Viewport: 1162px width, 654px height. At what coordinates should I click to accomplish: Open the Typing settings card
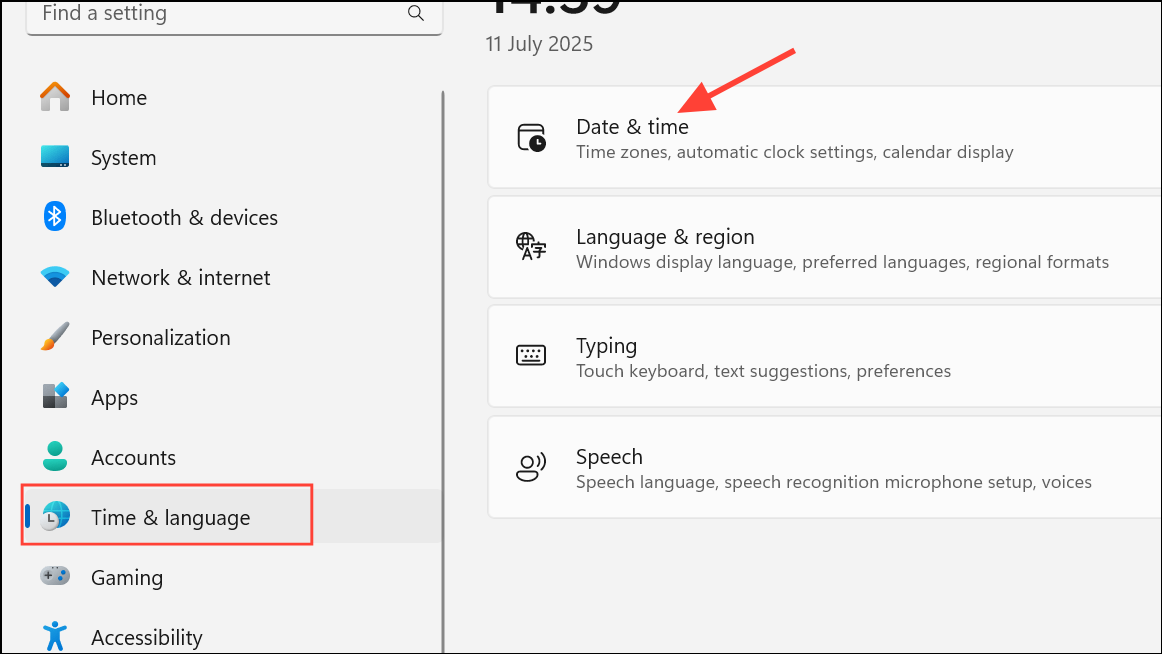pyautogui.click(x=824, y=356)
